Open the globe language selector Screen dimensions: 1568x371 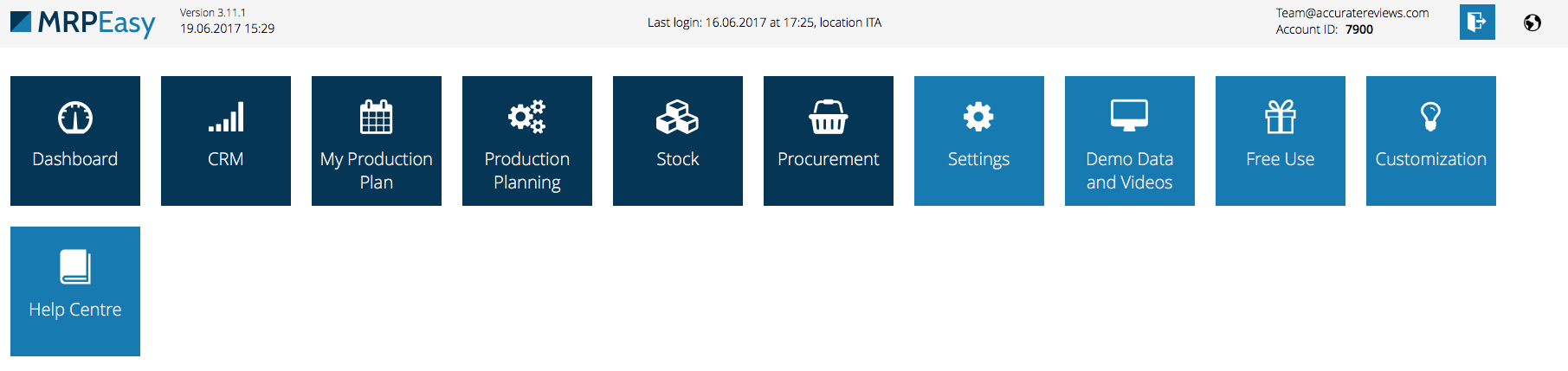[x=1532, y=22]
